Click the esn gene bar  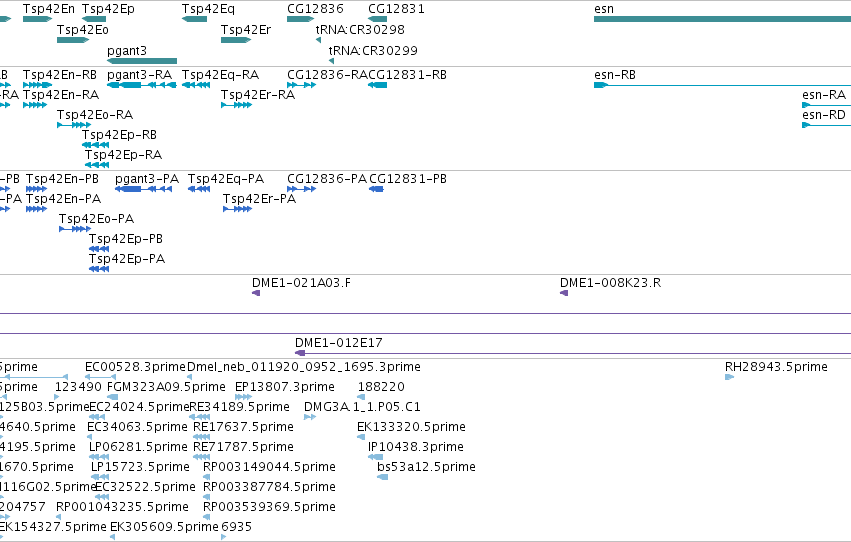(722, 19)
